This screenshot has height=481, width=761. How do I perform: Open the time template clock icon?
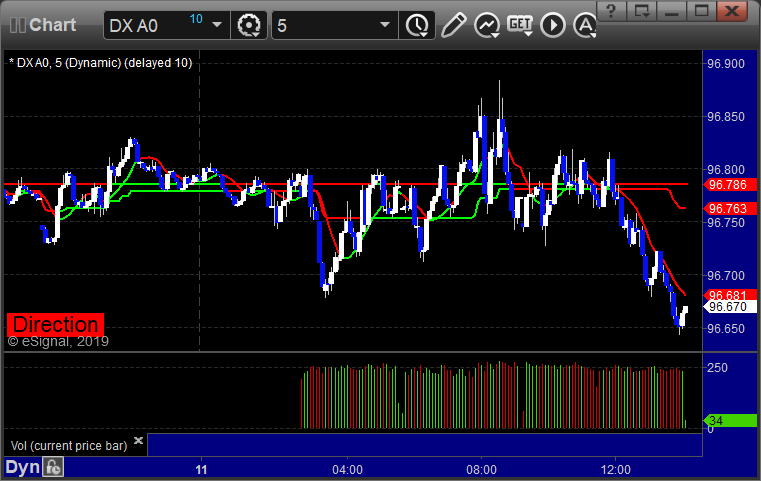coord(417,25)
